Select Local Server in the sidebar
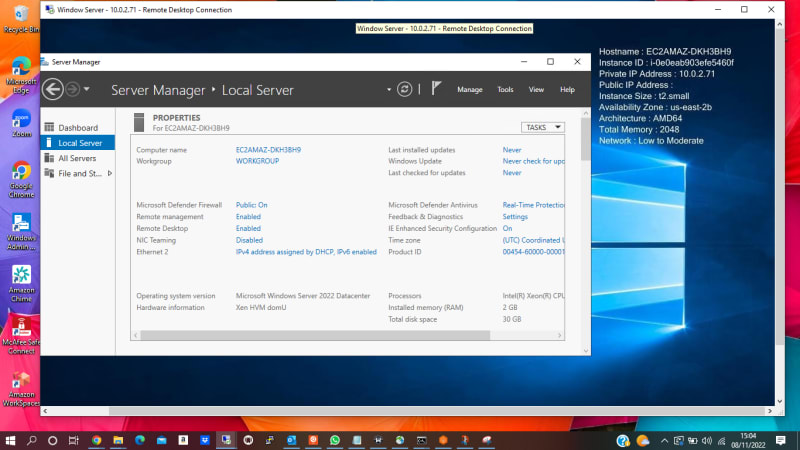The height and width of the screenshot is (450, 800). tap(78, 143)
